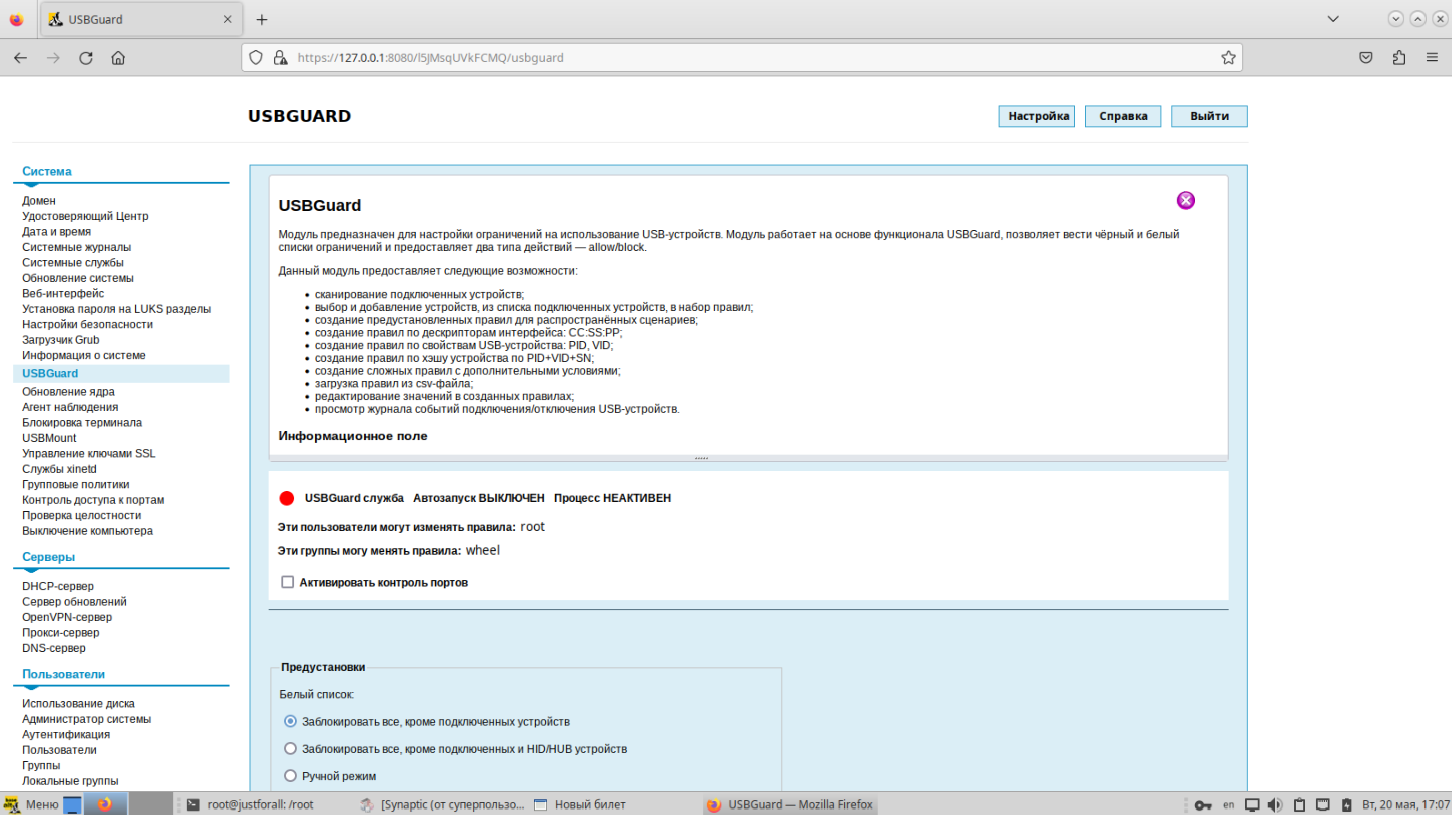Viewport: 1452px width, 815px height.
Task: Go back to the previous page
Action: 20,58
